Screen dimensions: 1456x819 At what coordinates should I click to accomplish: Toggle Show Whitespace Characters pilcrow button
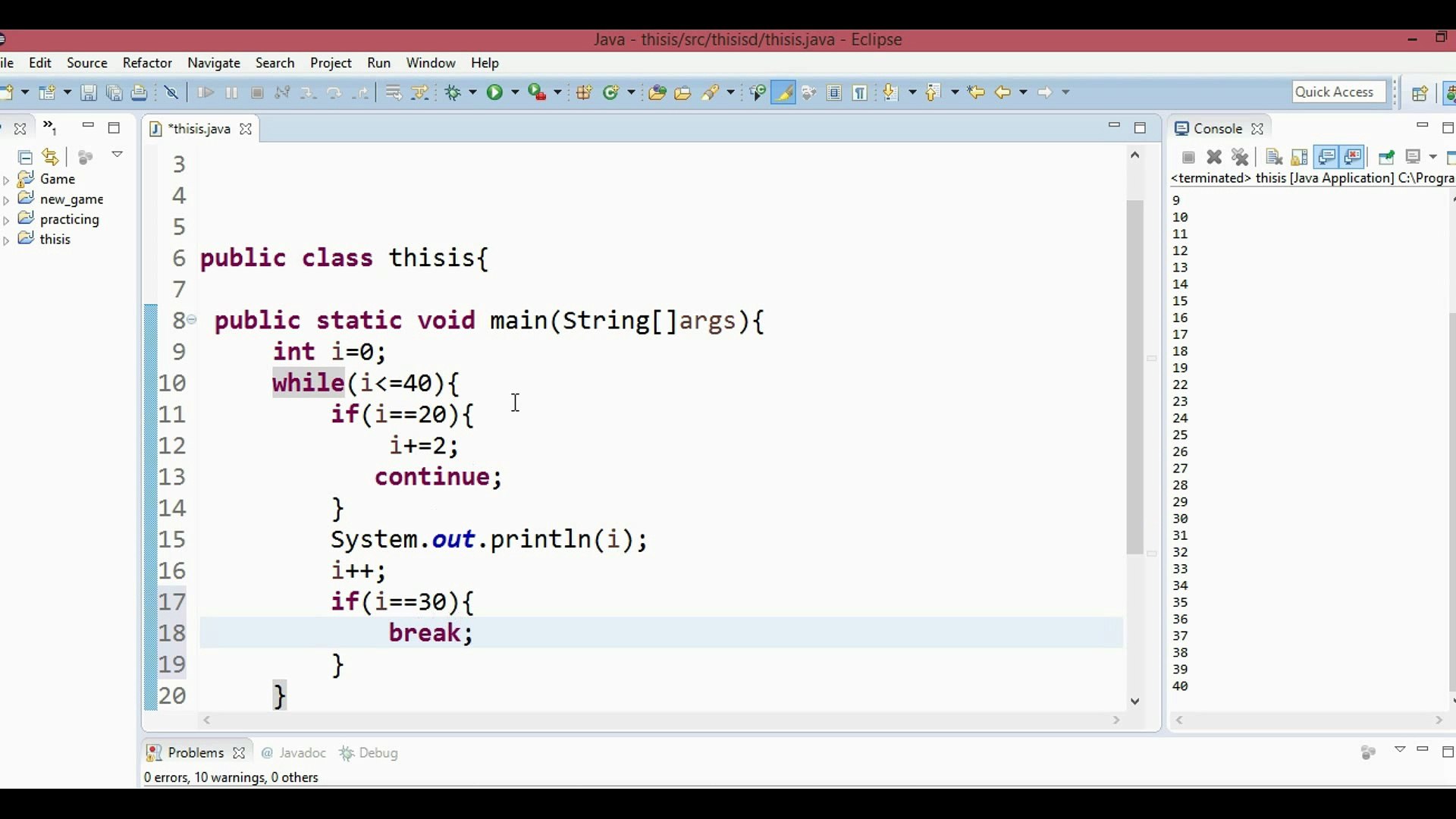click(x=860, y=93)
